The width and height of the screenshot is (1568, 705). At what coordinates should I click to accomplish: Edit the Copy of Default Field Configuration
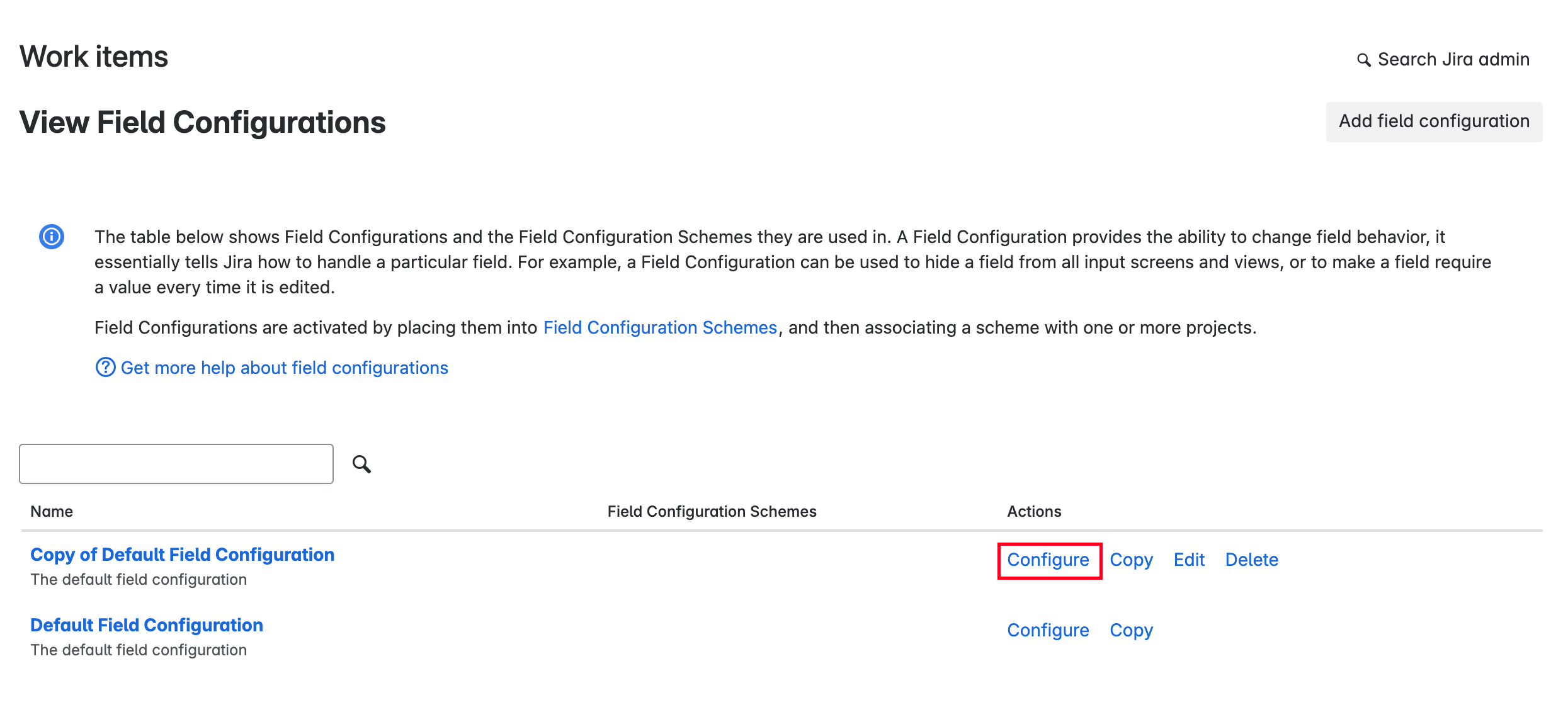pos(1189,560)
